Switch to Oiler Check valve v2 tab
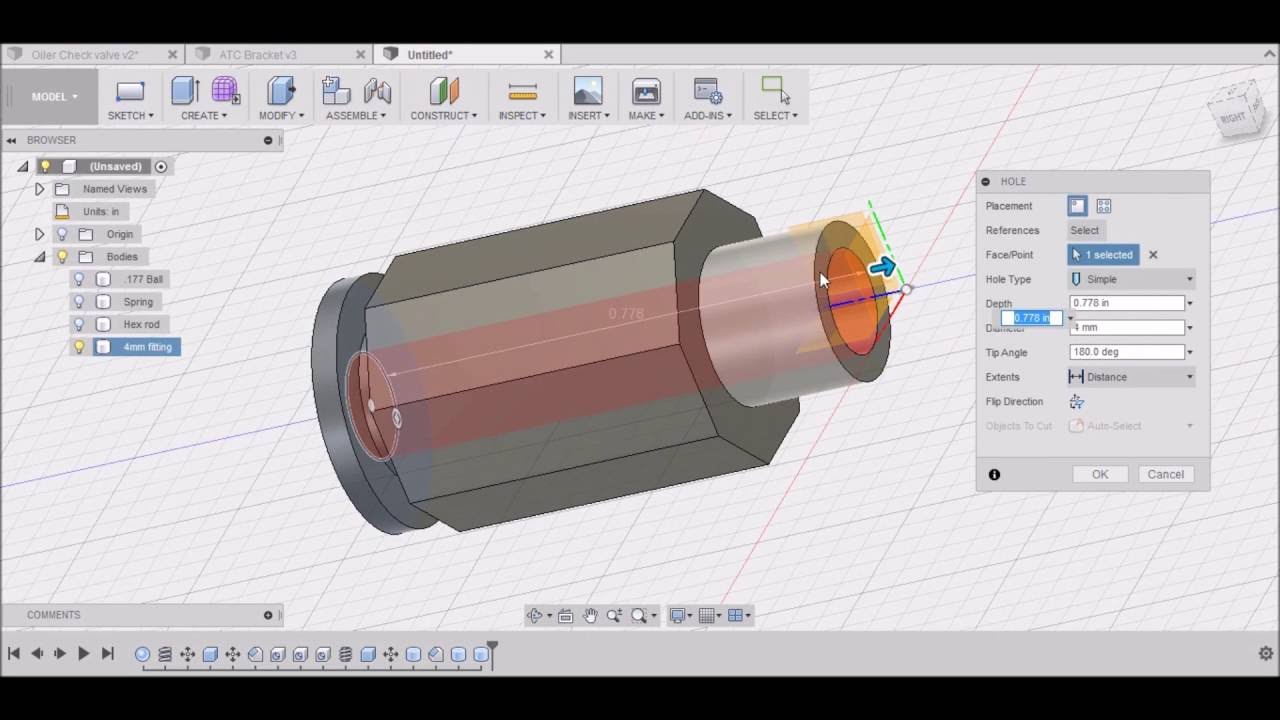The width and height of the screenshot is (1280, 720). pyautogui.click(x=85, y=55)
